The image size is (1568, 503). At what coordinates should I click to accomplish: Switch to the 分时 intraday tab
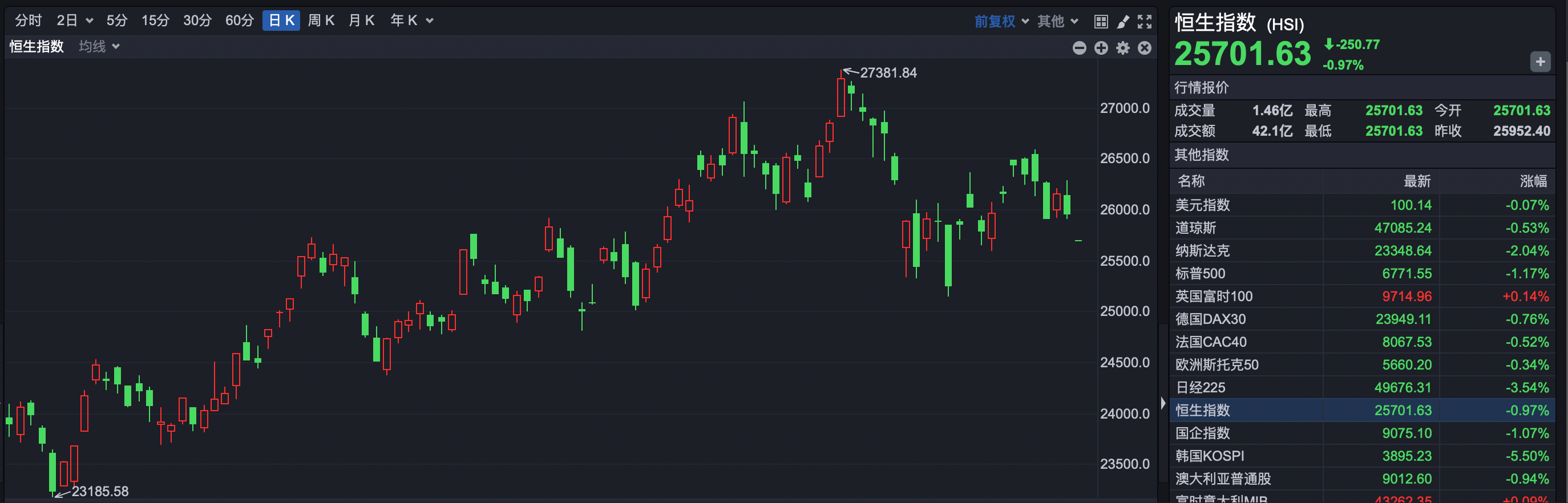click(28, 21)
